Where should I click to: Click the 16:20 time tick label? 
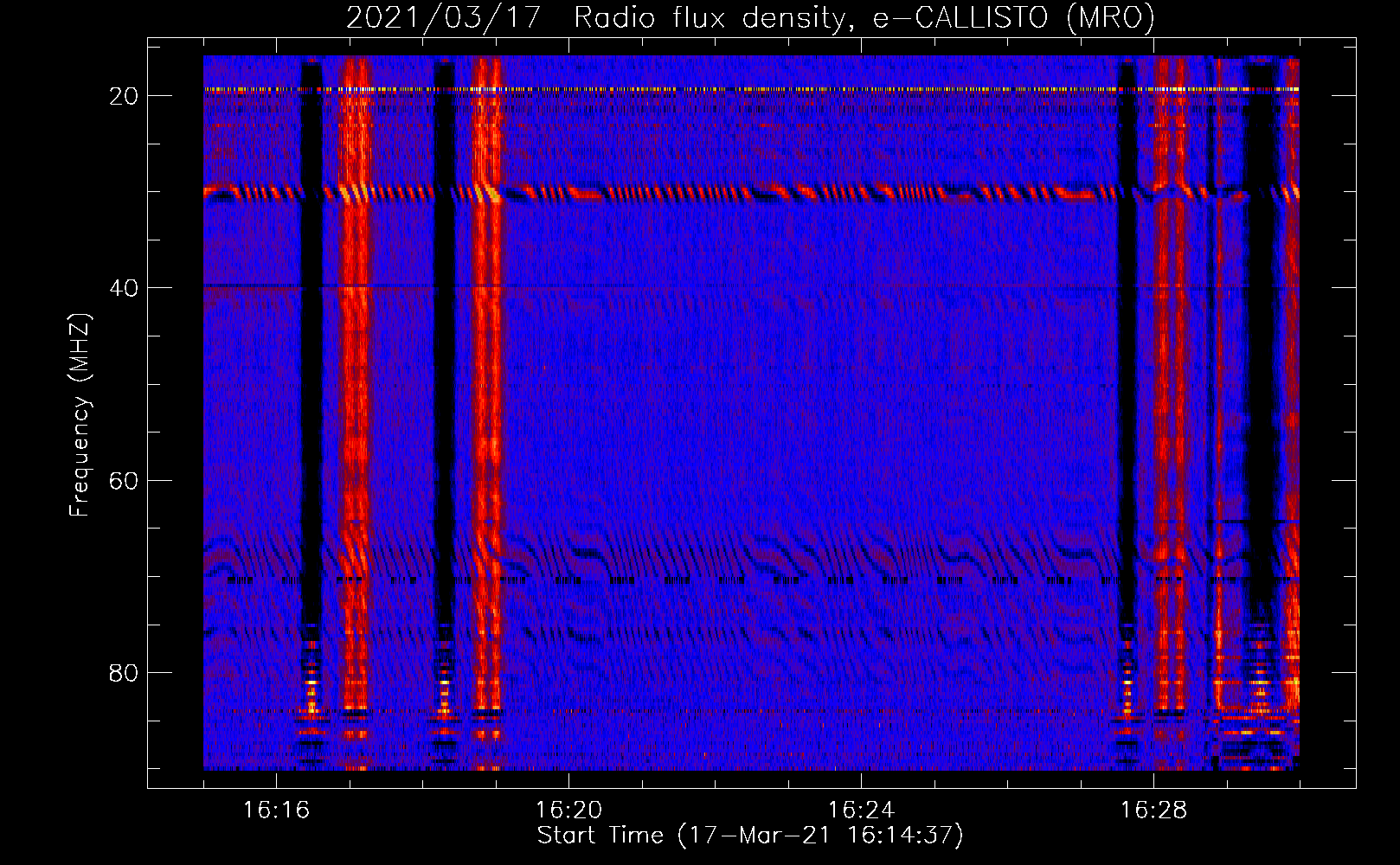[568, 811]
